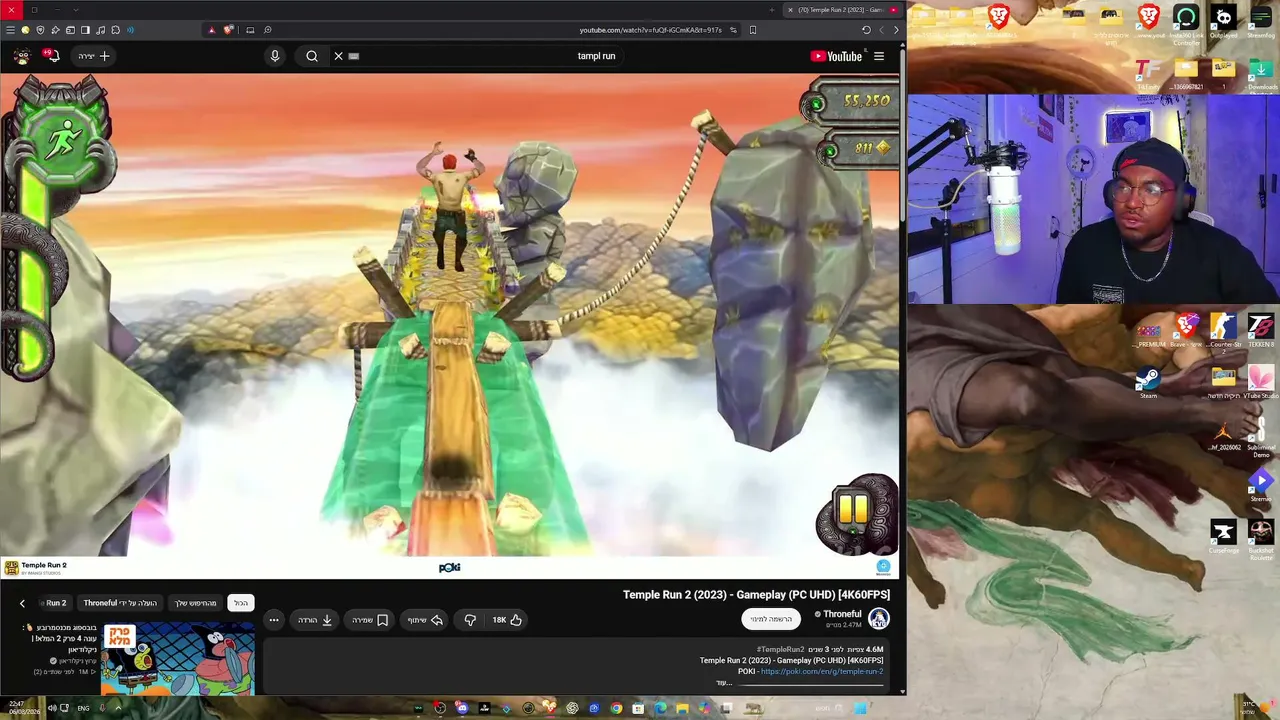Open the browser main hamburger menu
This screenshot has width=1280, height=720.
coord(10,30)
